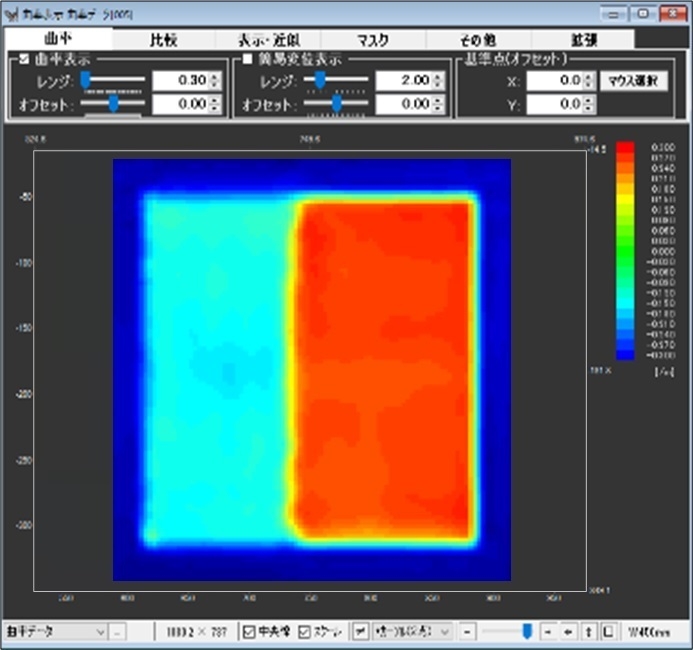The image size is (693, 650).
Task: Click the first button right of the bottom slider
Action: (548, 632)
